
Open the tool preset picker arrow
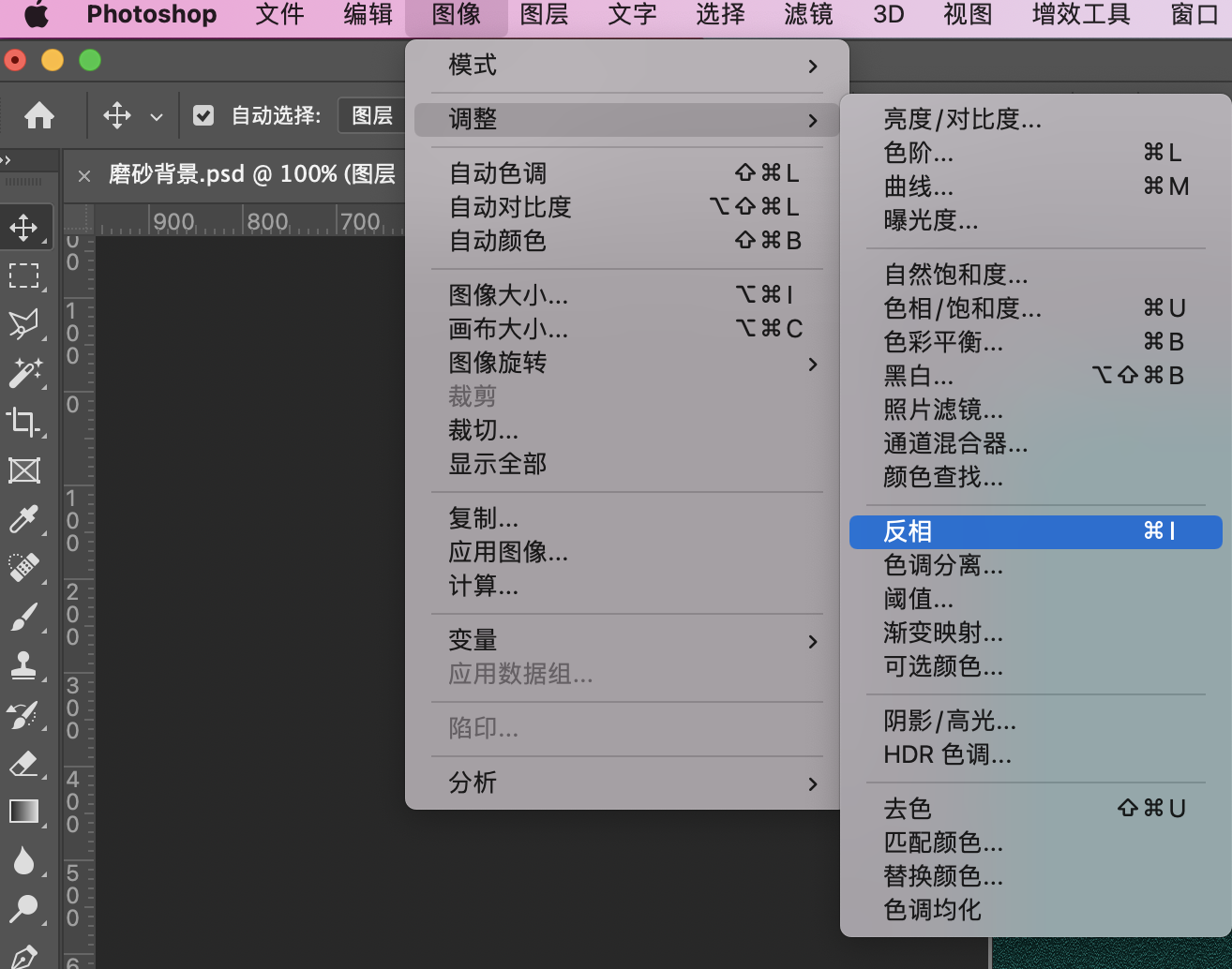coord(157,117)
